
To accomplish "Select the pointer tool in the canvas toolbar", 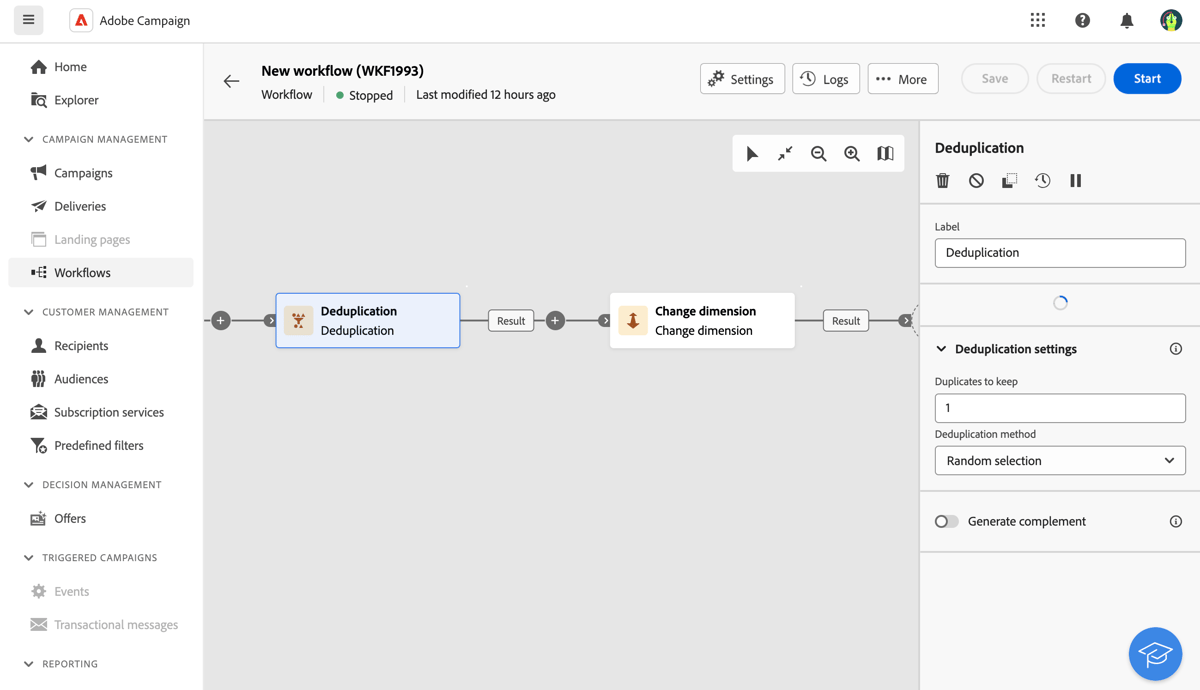I will click(752, 153).
